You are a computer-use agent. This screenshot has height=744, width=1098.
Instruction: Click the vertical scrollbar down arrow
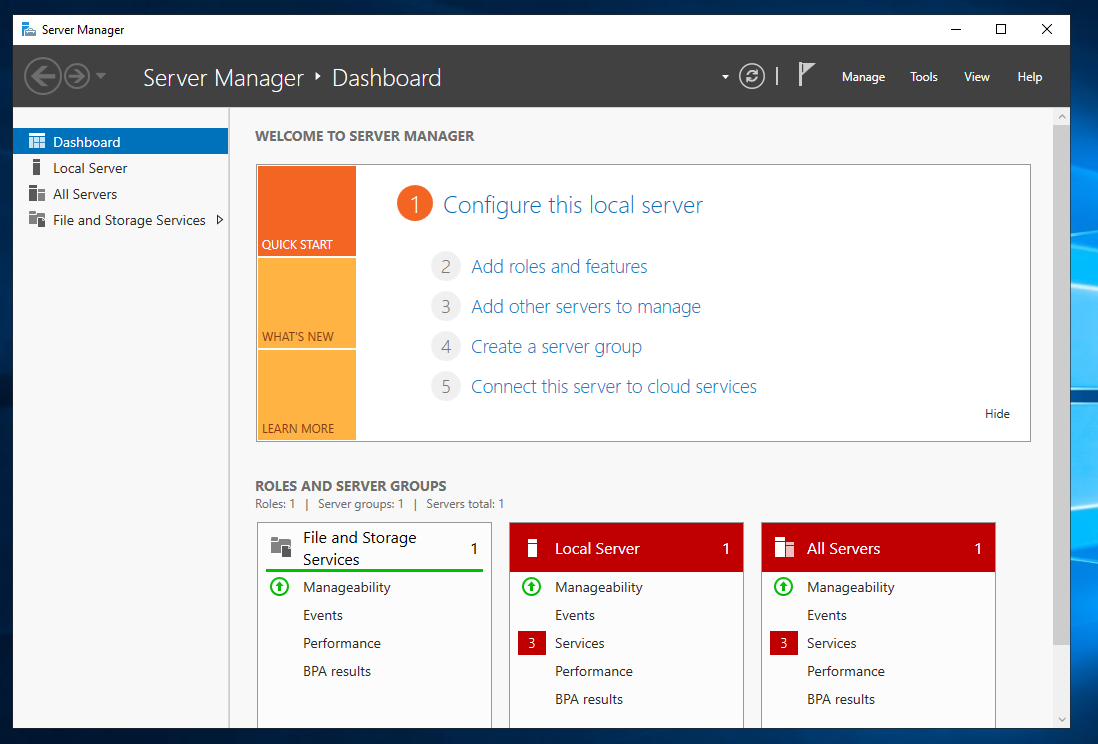[1061, 718]
